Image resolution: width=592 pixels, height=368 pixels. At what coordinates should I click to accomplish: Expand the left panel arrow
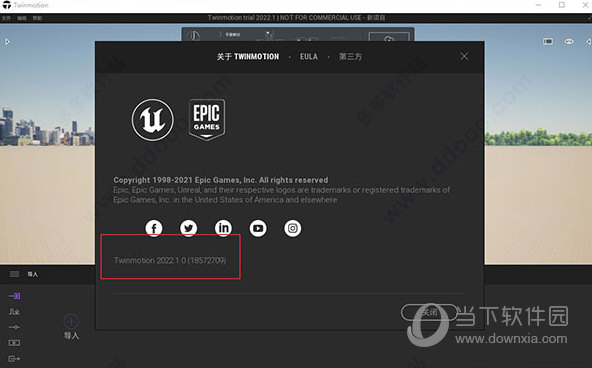(x=7, y=42)
